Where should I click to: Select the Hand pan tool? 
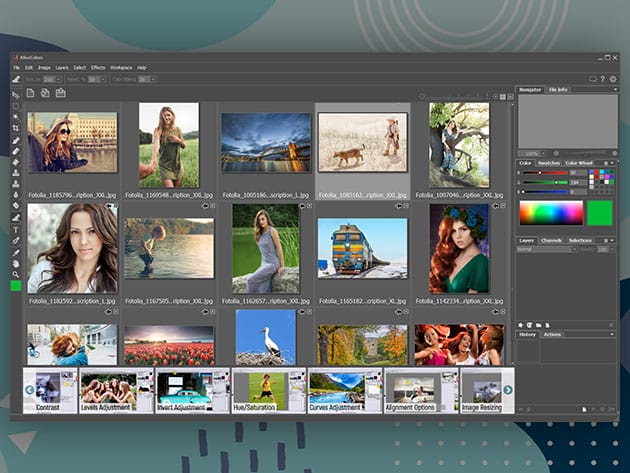(16, 262)
